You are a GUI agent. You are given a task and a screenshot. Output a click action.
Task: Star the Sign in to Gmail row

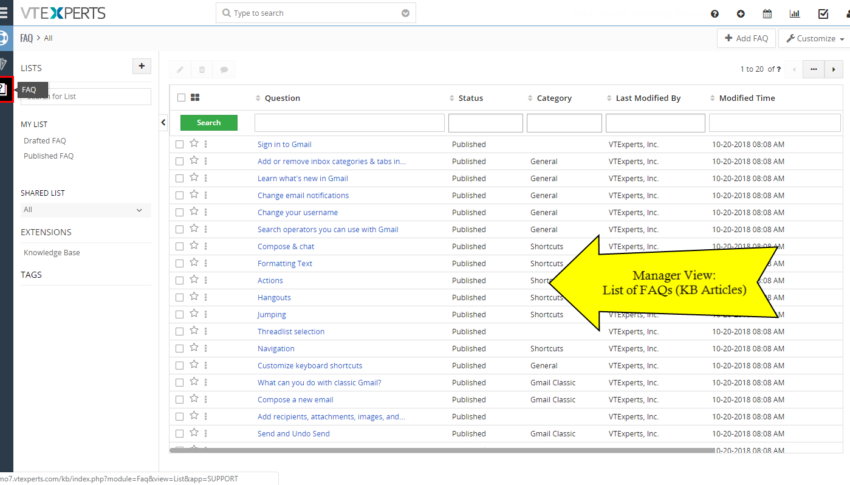194,144
